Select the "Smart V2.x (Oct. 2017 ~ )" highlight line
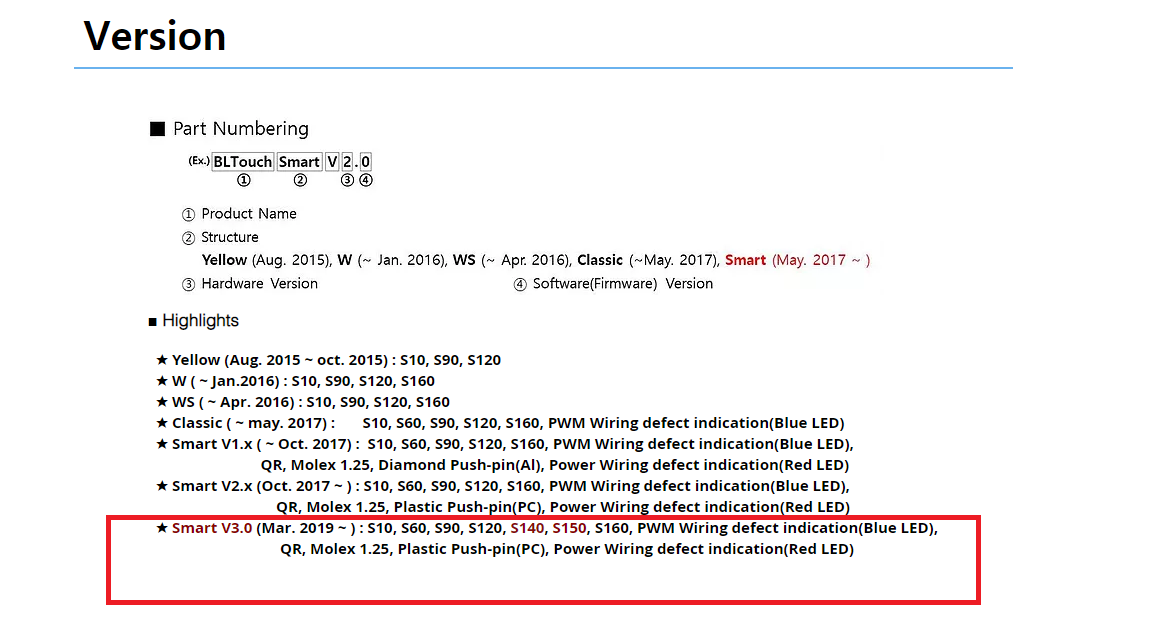The height and width of the screenshot is (622, 1158). click(502, 486)
